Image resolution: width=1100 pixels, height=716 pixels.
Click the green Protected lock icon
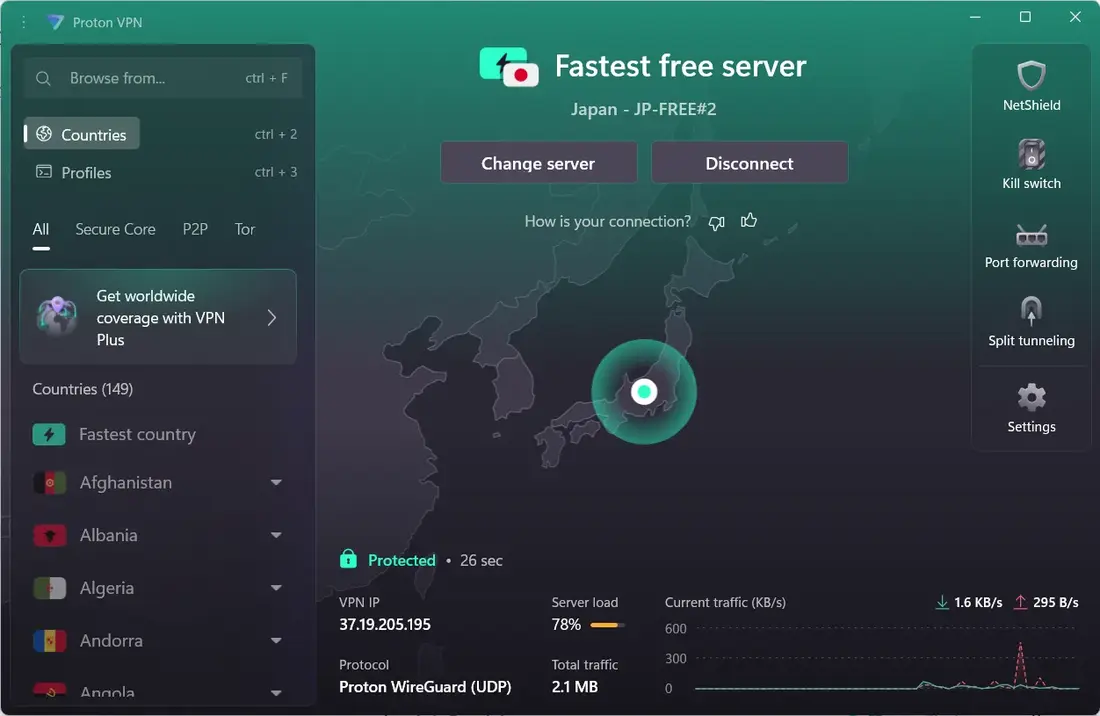click(348, 559)
